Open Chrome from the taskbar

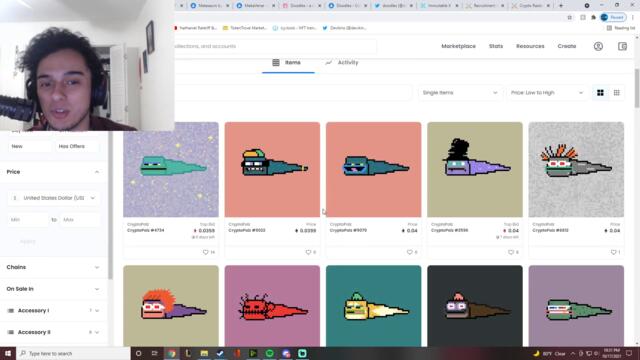pos(171,353)
